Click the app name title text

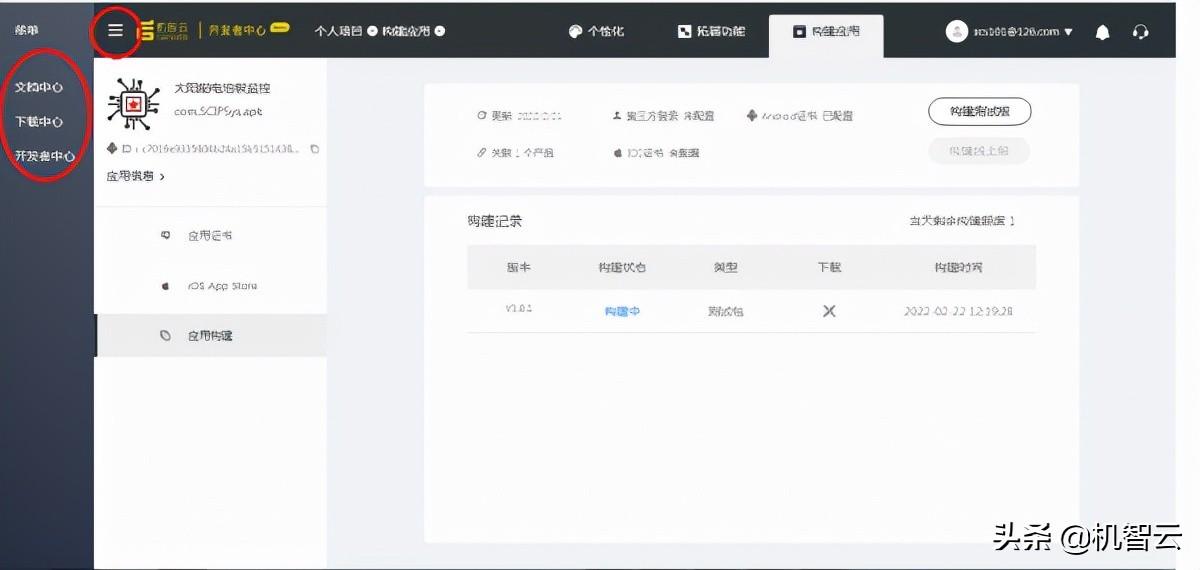(x=222, y=89)
